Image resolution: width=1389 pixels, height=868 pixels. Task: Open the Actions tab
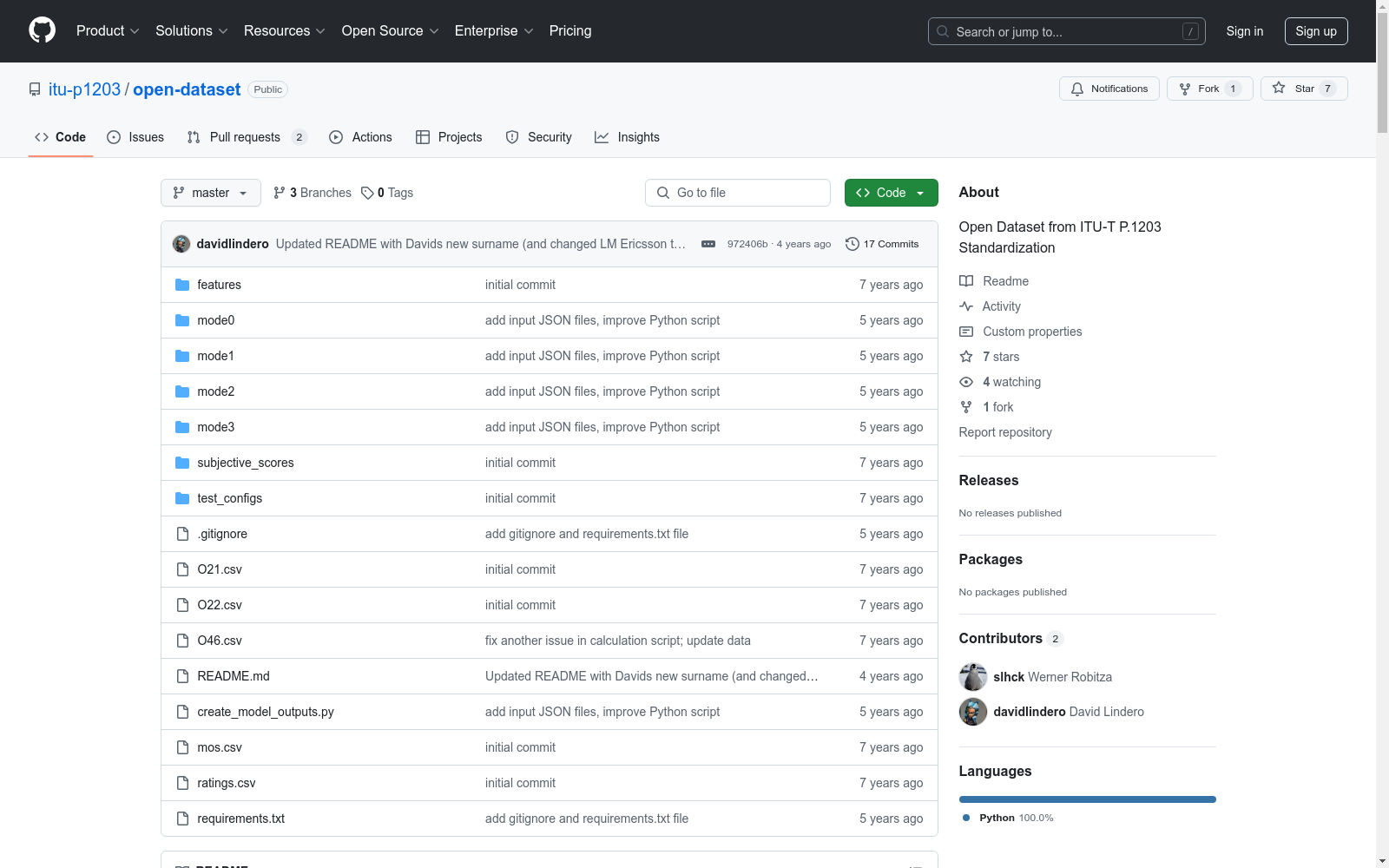360,137
